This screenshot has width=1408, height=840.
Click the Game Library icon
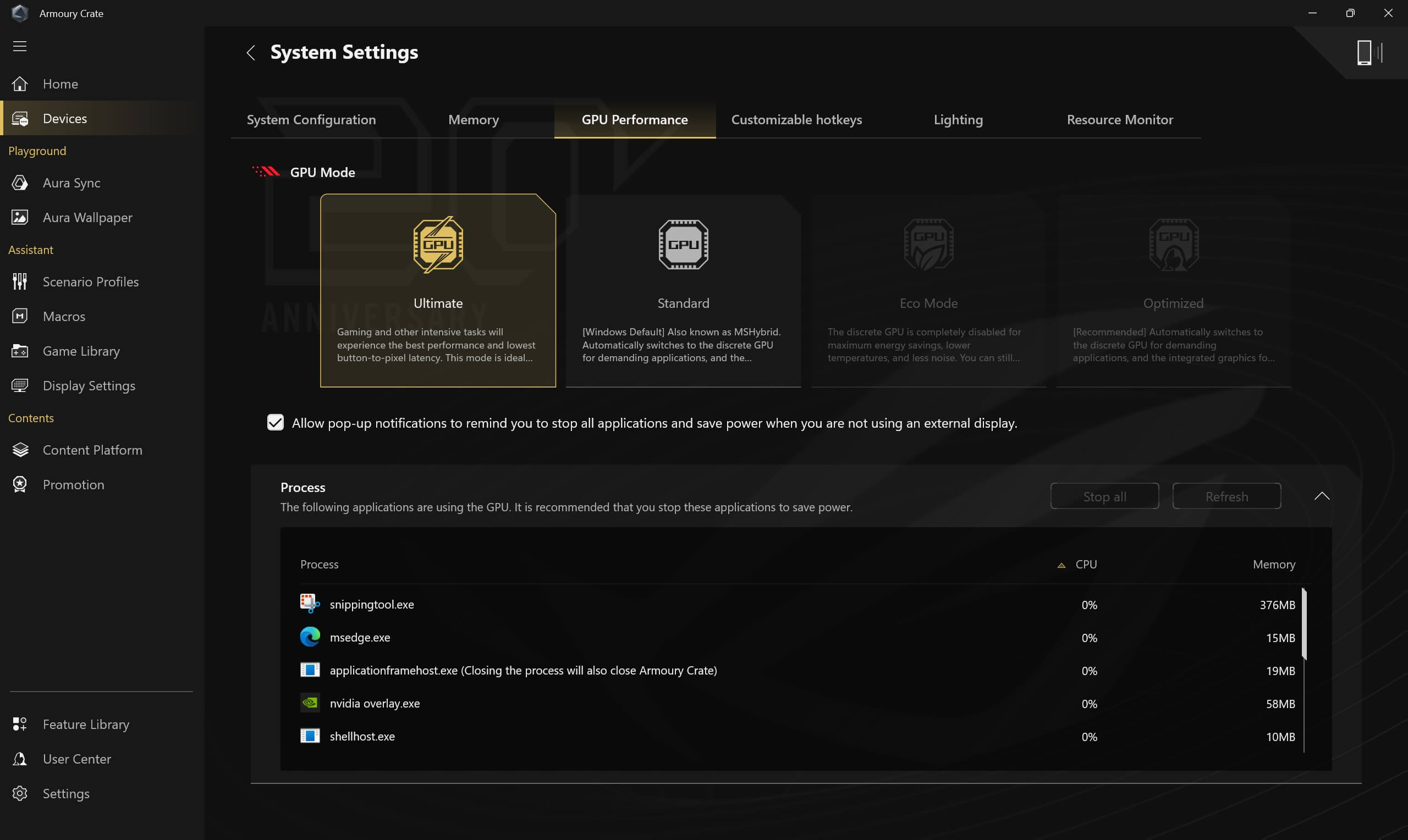click(20, 351)
